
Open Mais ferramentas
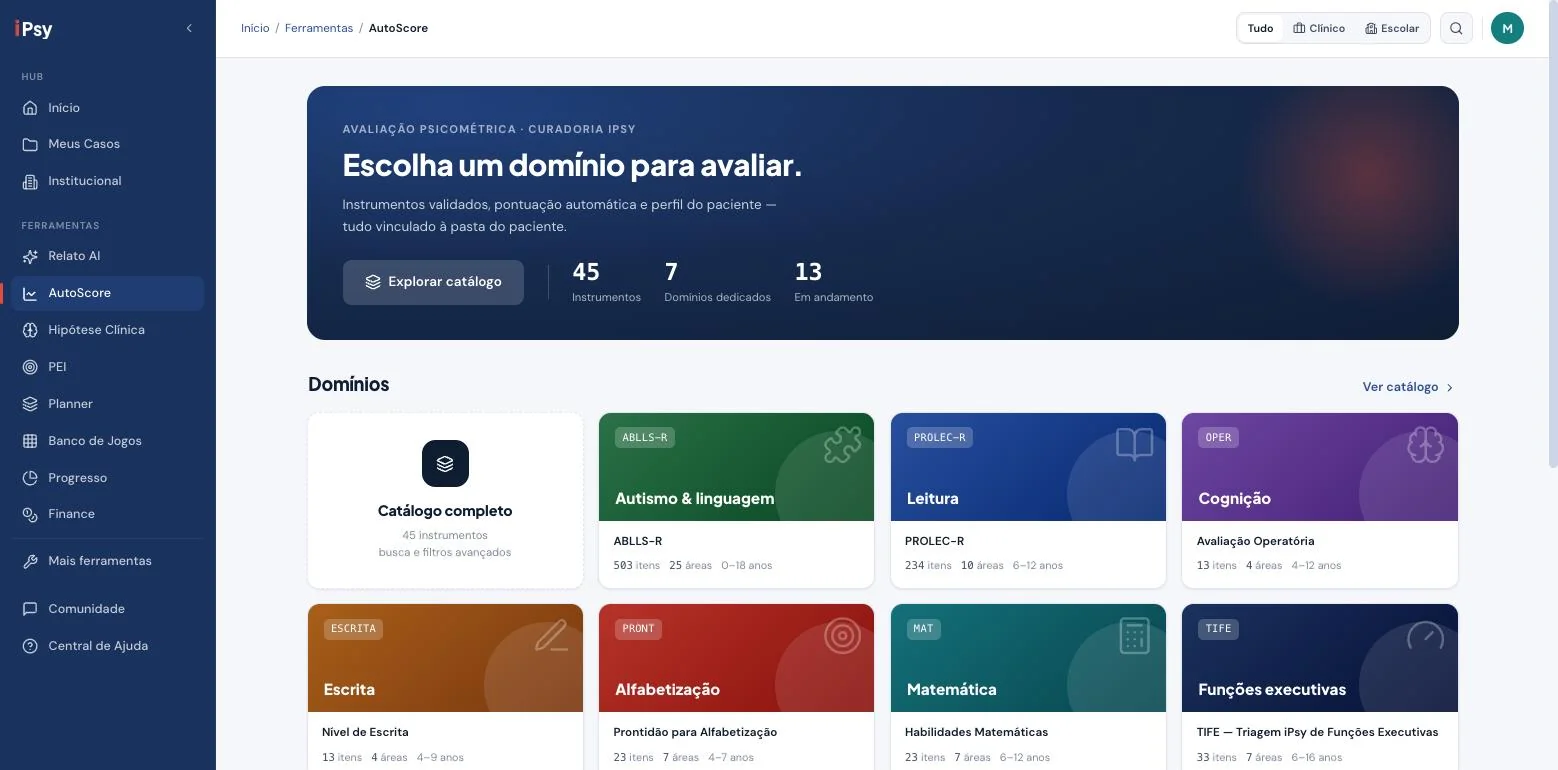(108, 561)
